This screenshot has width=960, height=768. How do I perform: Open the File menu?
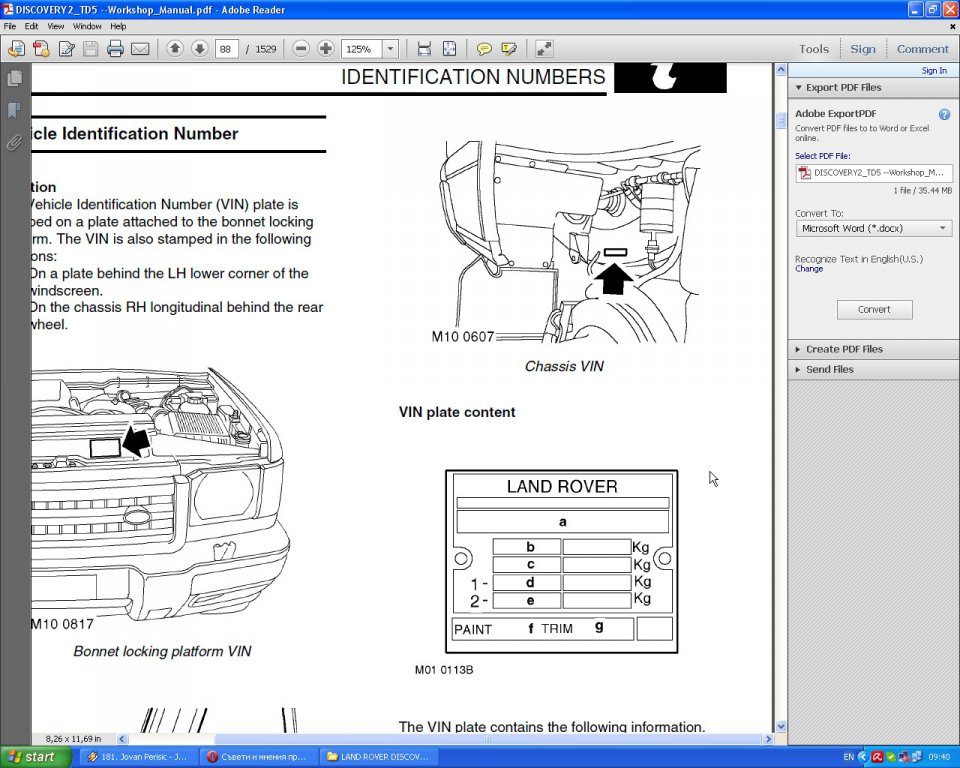coord(10,26)
